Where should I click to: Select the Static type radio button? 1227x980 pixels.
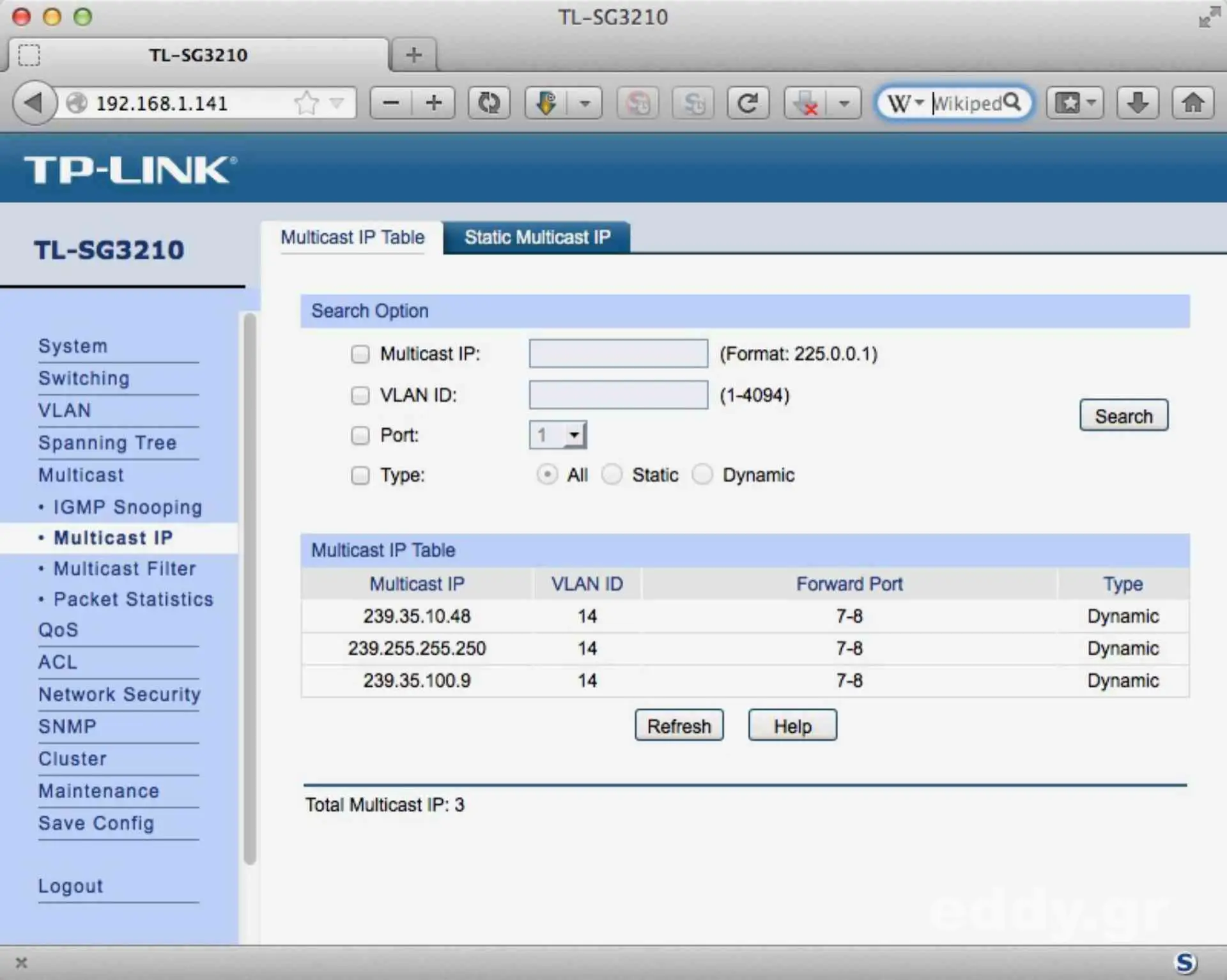click(612, 475)
